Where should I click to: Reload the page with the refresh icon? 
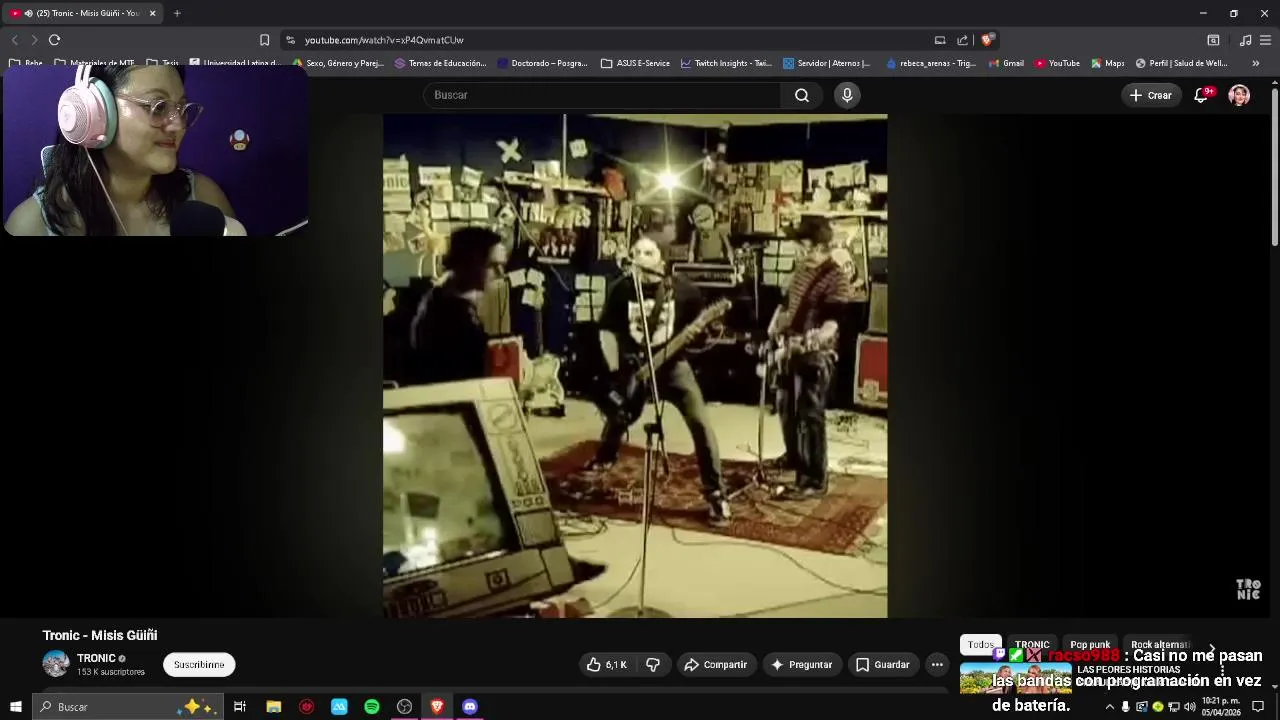[x=54, y=40]
